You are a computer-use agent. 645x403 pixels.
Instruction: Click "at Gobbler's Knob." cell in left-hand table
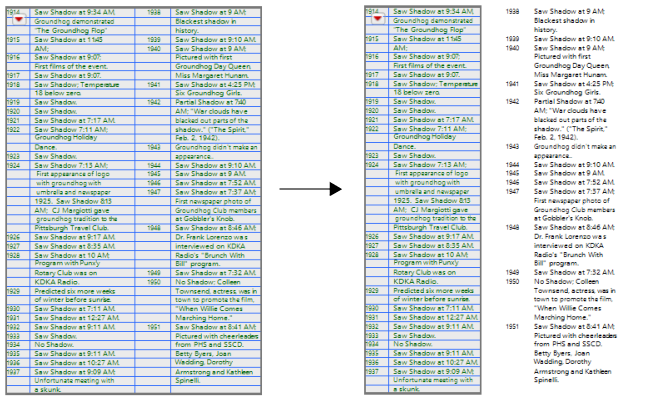[205, 219]
